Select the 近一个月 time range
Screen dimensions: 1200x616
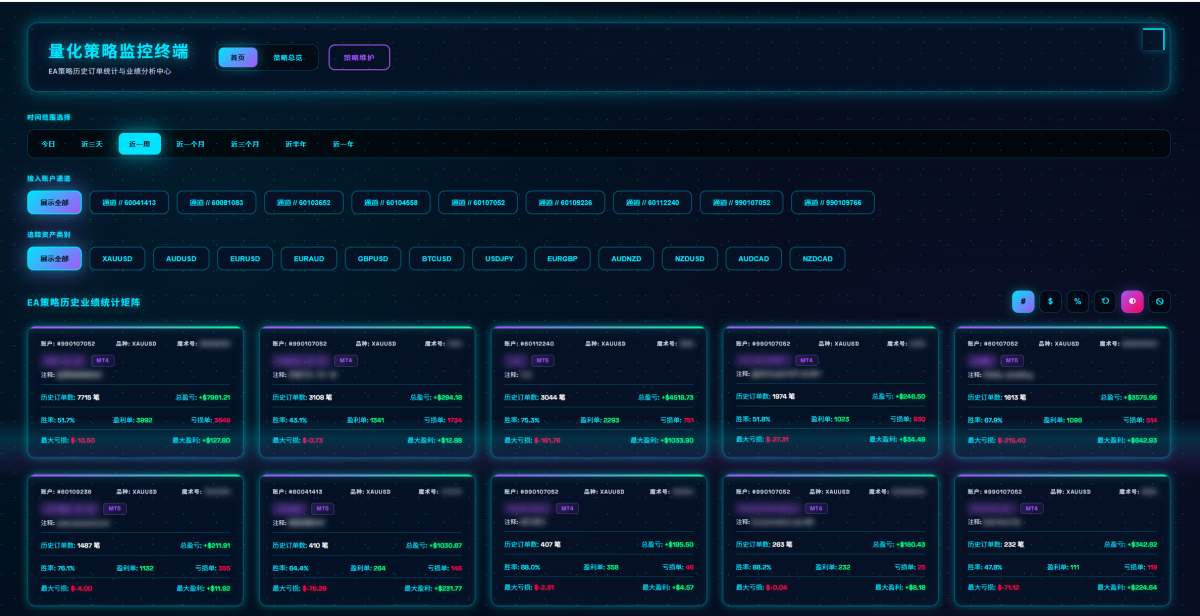[x=191, y=144]
